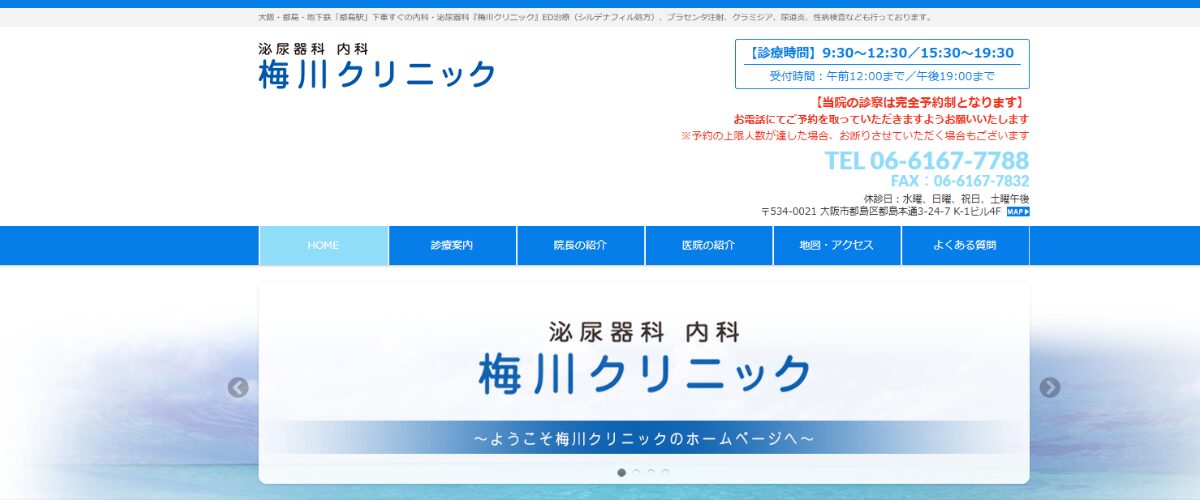Go to the previous slide arrow
The image size is (1200, 500).
click(238, 388)
